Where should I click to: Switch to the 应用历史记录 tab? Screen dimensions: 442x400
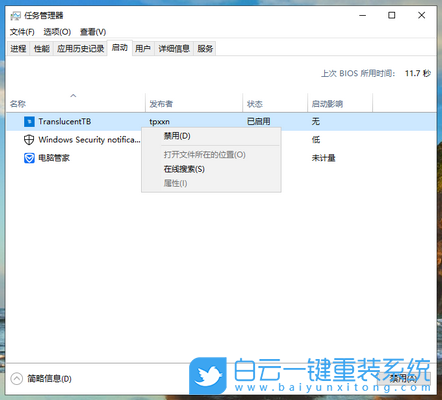tap(80, 49)
